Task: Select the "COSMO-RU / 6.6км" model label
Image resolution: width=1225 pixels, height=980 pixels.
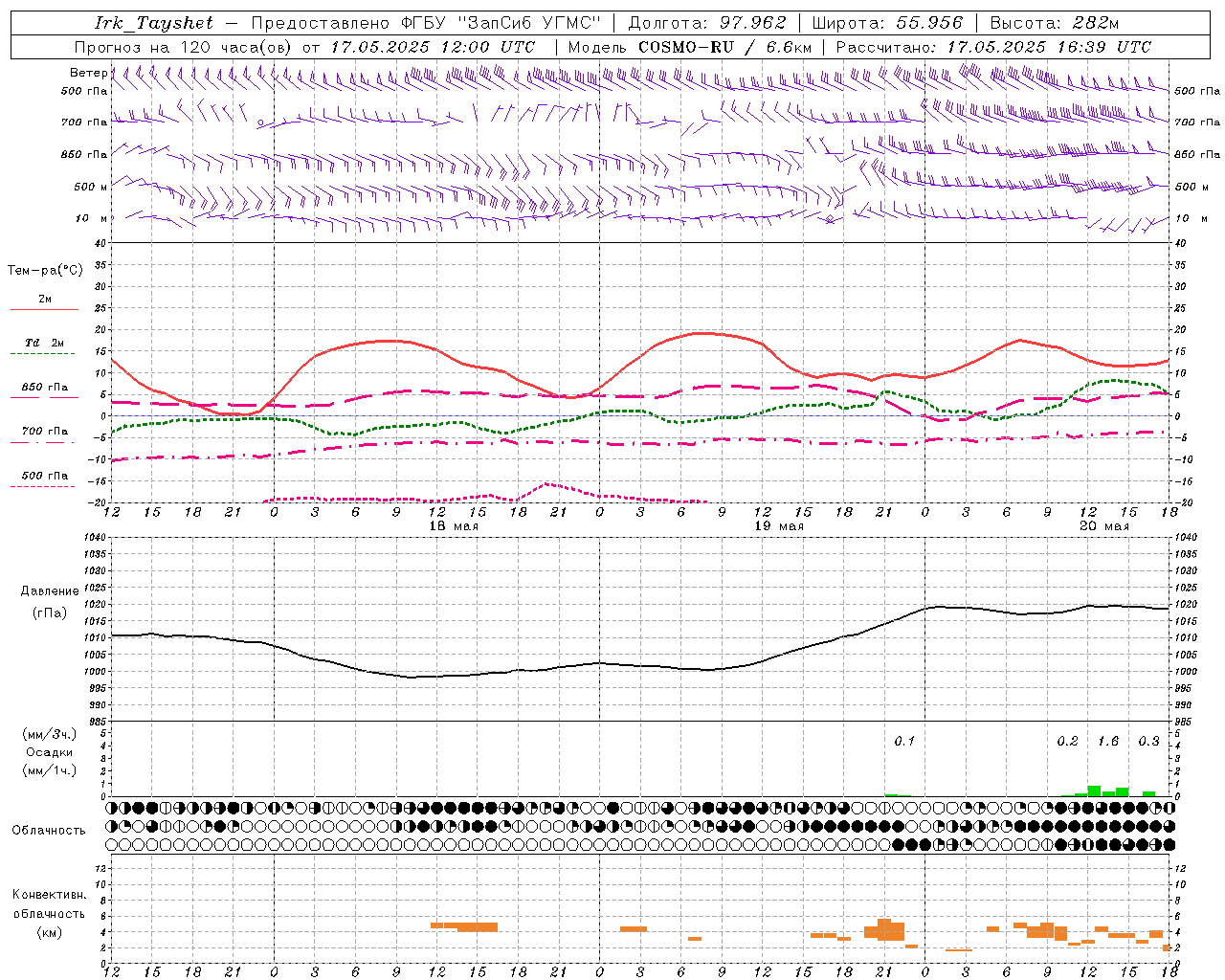Action: point(724,47)
